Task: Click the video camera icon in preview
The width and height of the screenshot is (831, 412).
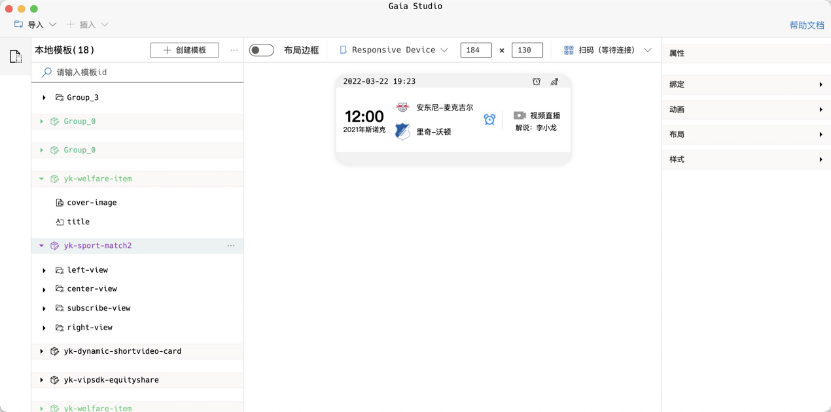Action: point(519,115)
